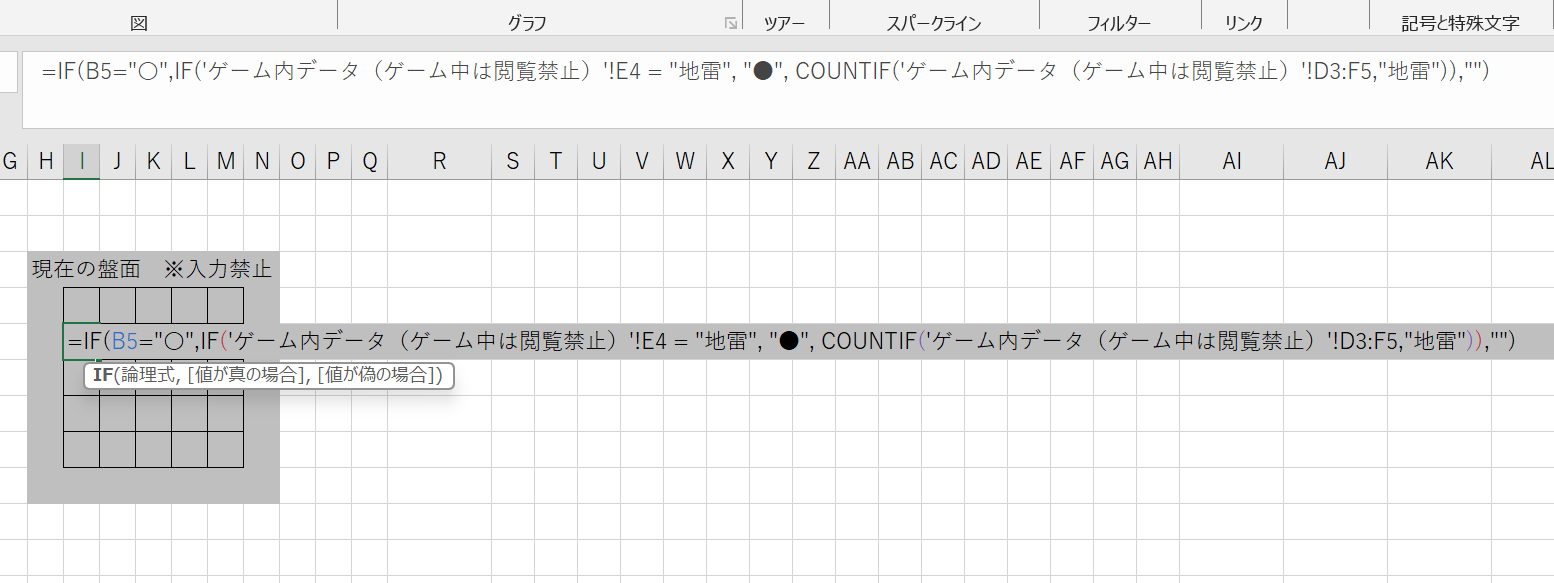Select the cell labeled 現在の盤面 ※入力禁止
The height and width of the screenshot is (583, 1554).
point(152,269)
